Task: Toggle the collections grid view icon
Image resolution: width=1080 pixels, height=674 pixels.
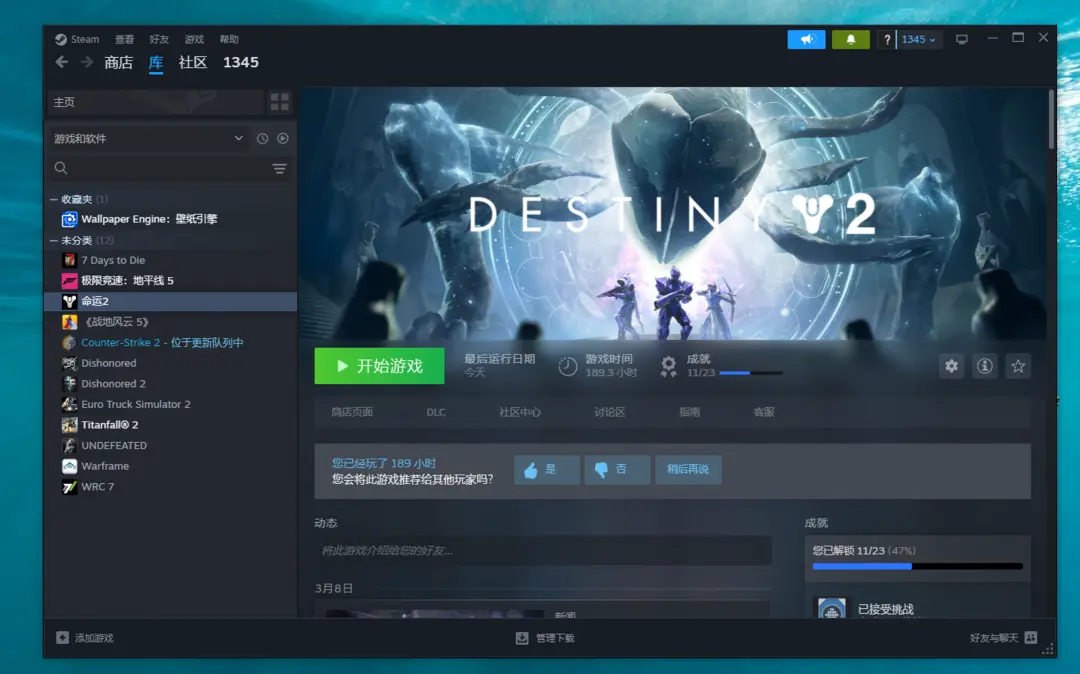Action: [x=280, y=102]
